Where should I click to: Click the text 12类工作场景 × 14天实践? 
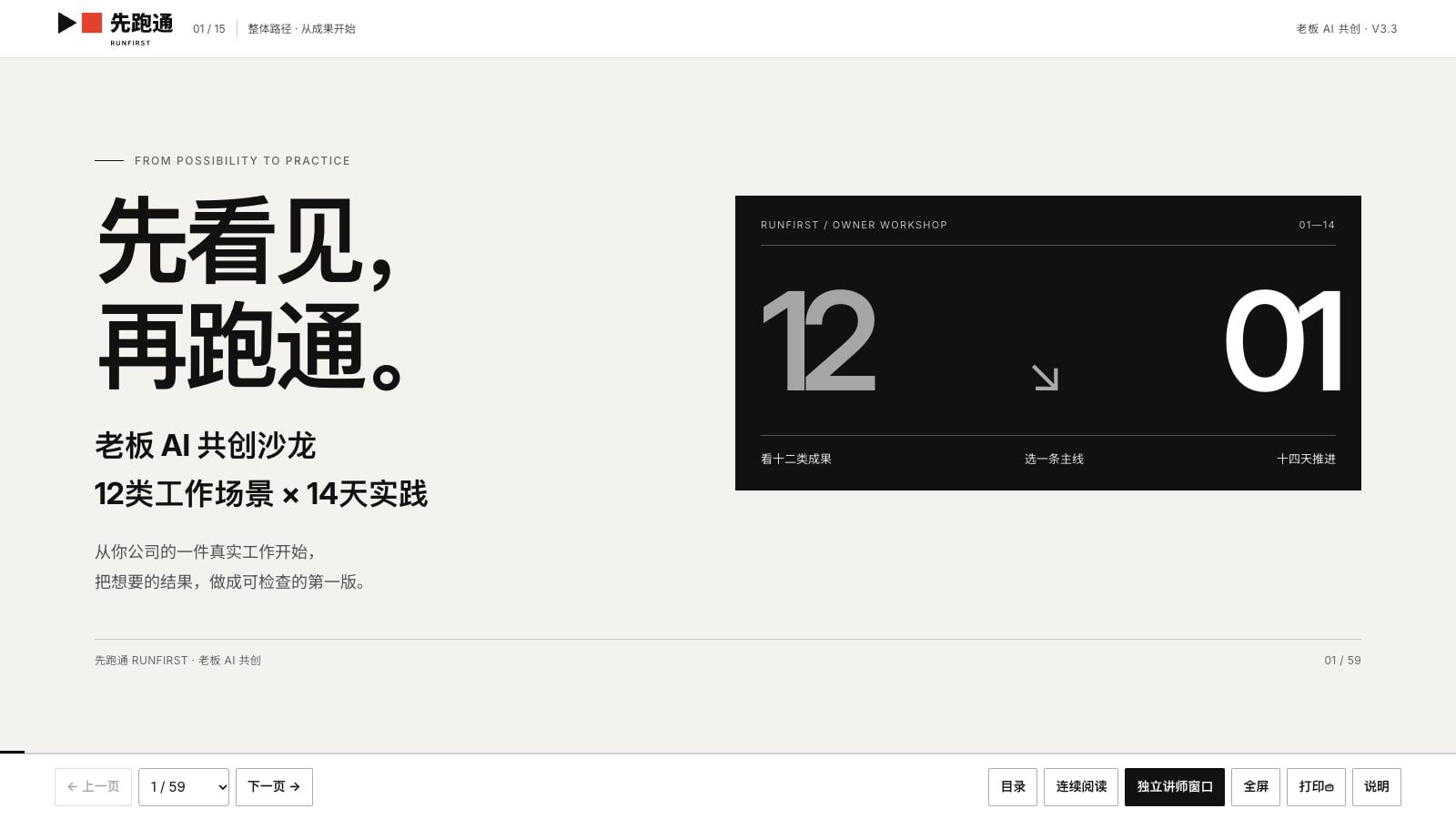261,494
